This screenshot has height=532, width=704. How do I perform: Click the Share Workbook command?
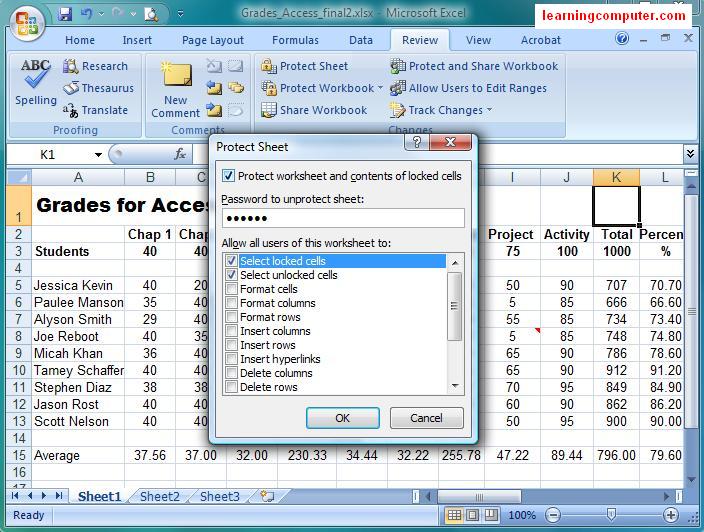coord(314,110)
